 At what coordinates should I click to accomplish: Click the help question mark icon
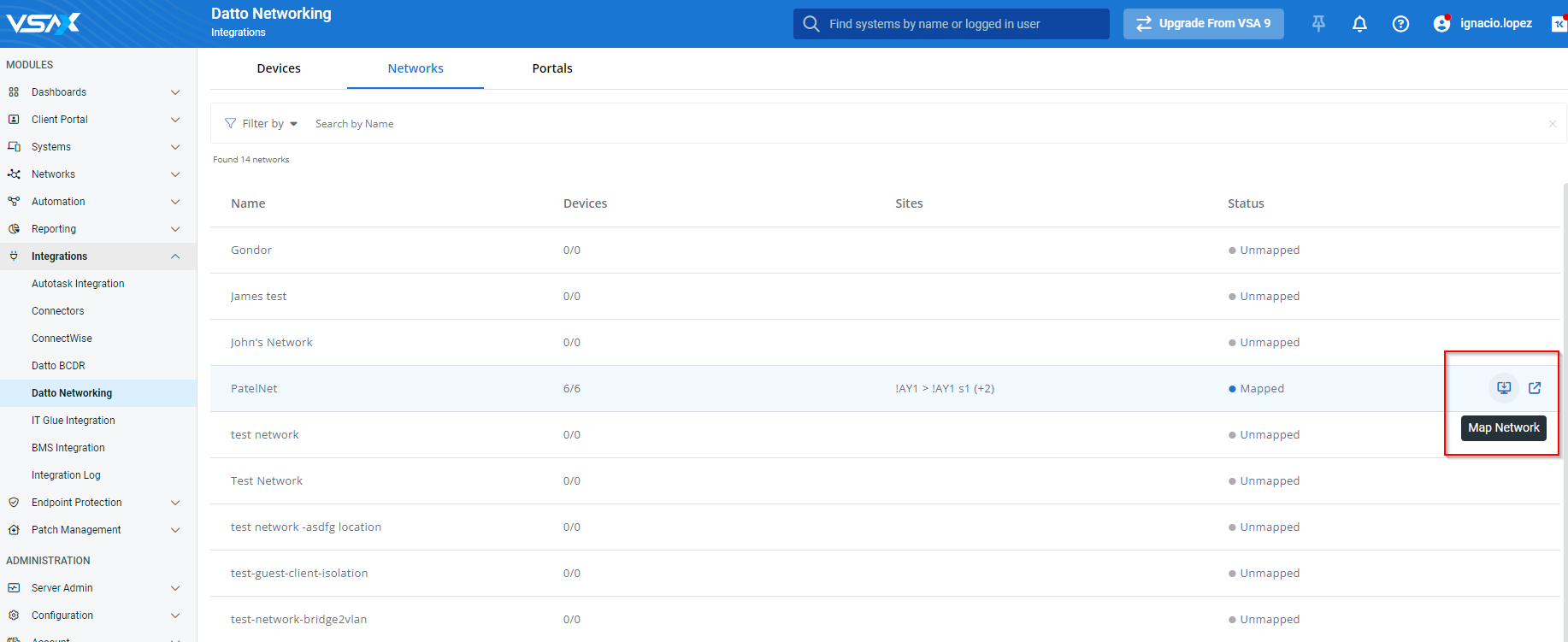click(x=1400, y=24)
